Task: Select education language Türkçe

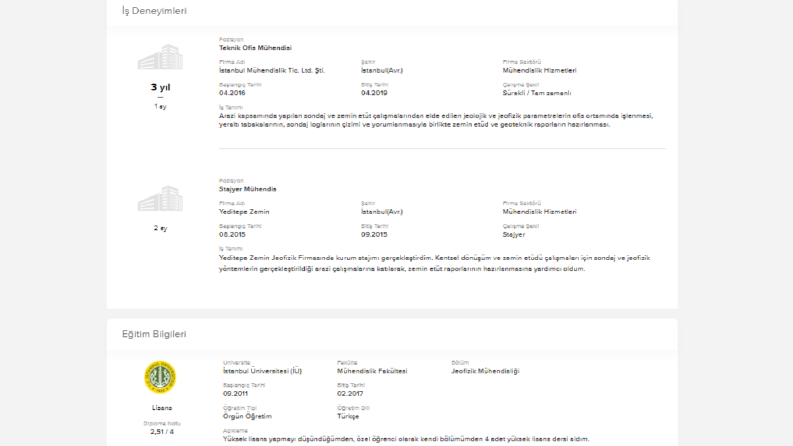Action: tap(348, 417)
